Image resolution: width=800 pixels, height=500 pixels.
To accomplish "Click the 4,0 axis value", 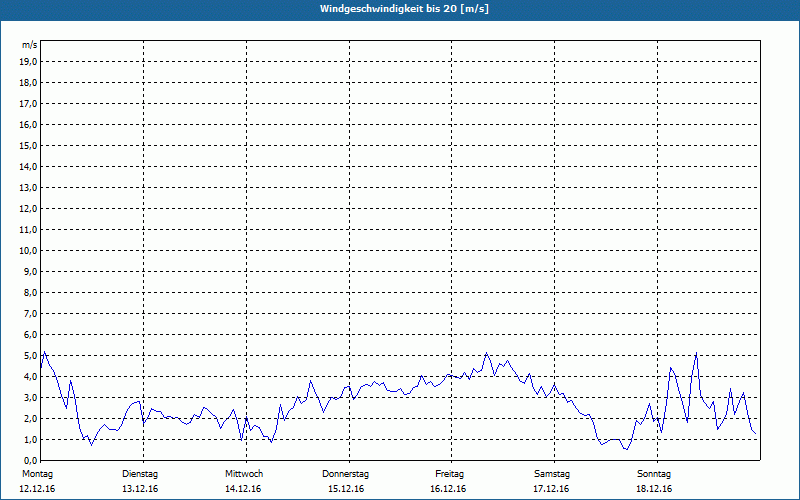I will [30, 377].
